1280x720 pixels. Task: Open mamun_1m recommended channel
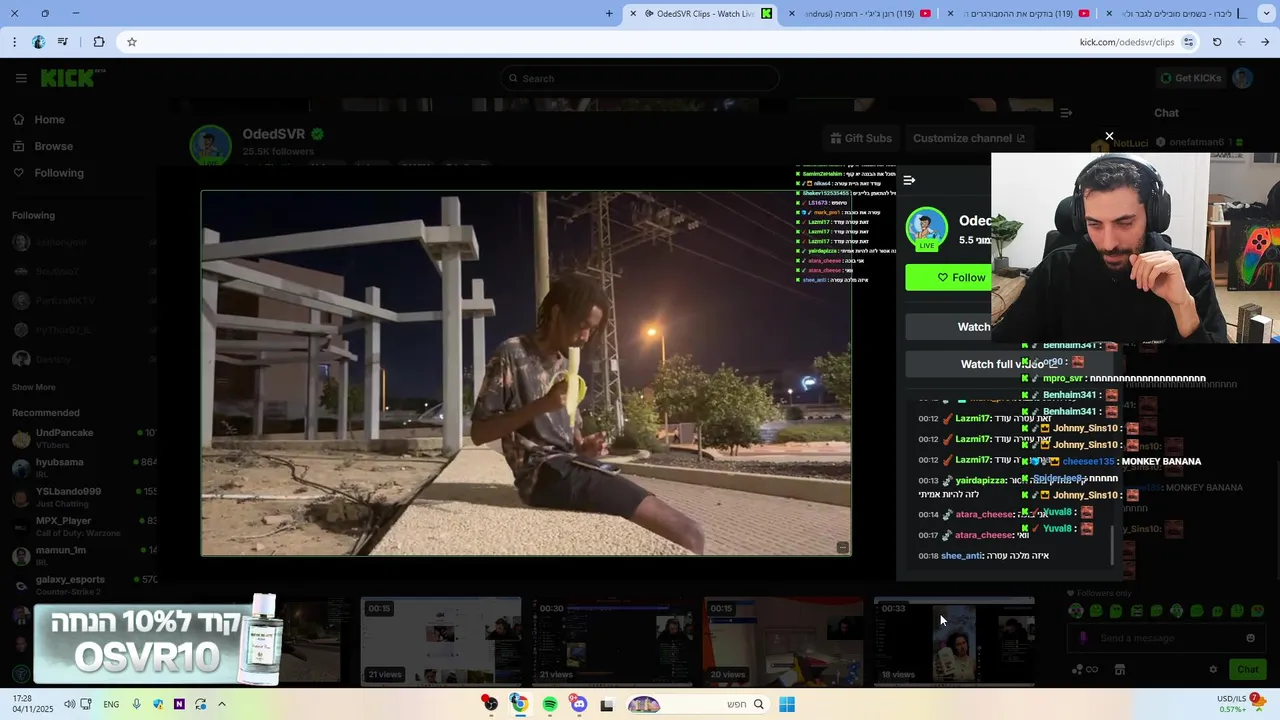coord(84,555)
